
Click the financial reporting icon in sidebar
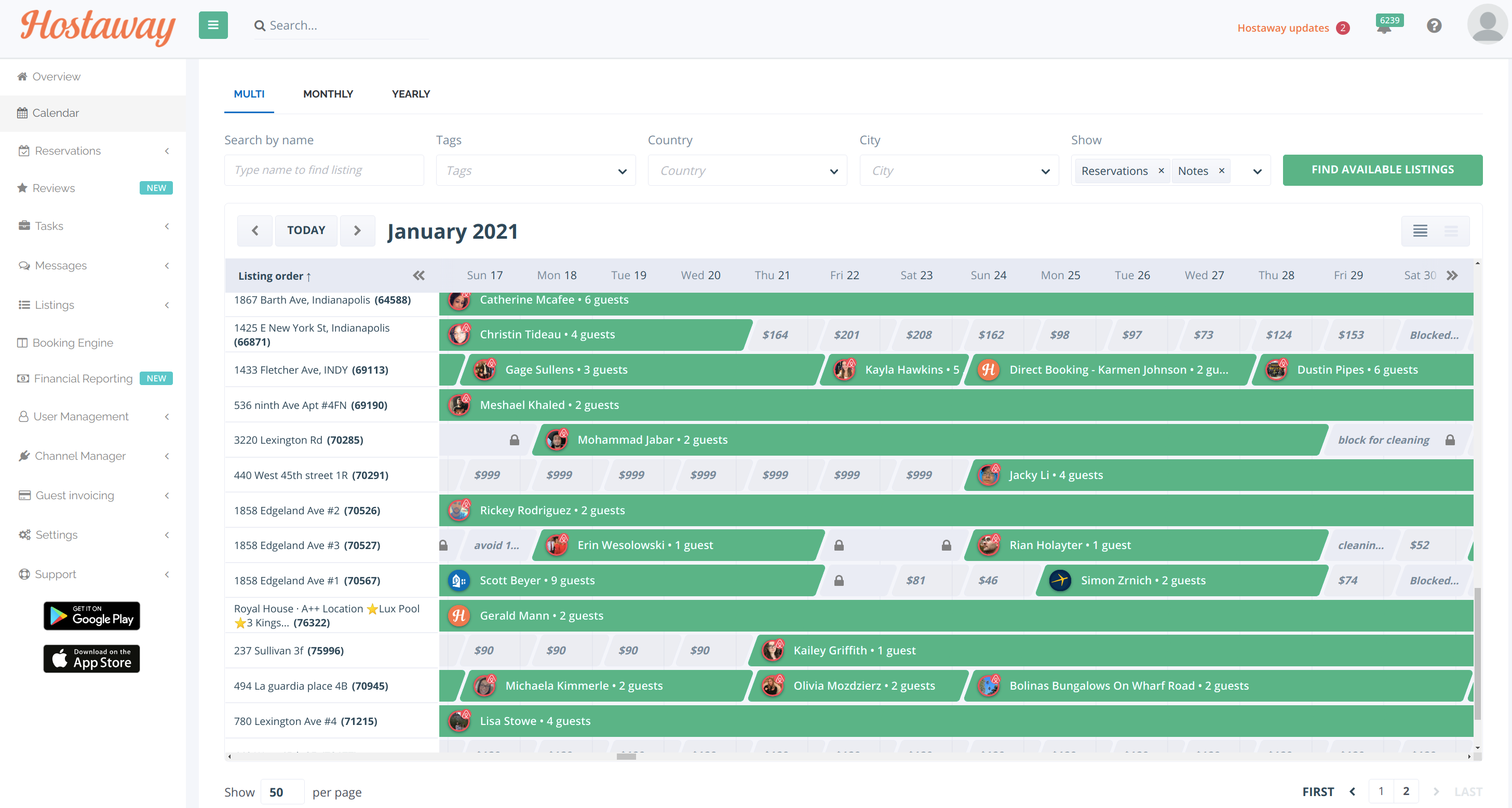click(x=22, y=378)
